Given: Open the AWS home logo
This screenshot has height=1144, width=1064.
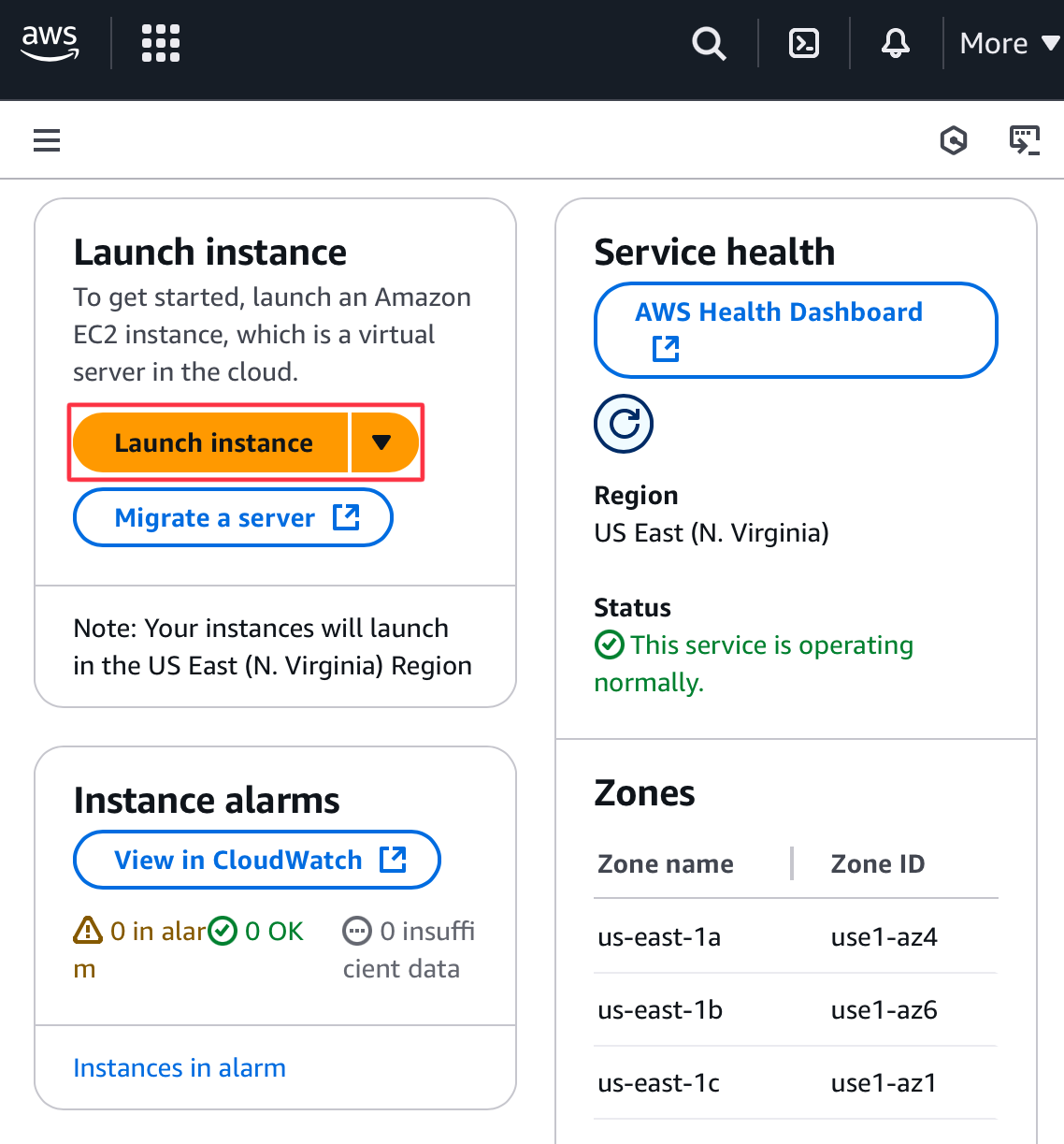Looking at the screenshot, I should pyautogui.click(x=50, y=43).
